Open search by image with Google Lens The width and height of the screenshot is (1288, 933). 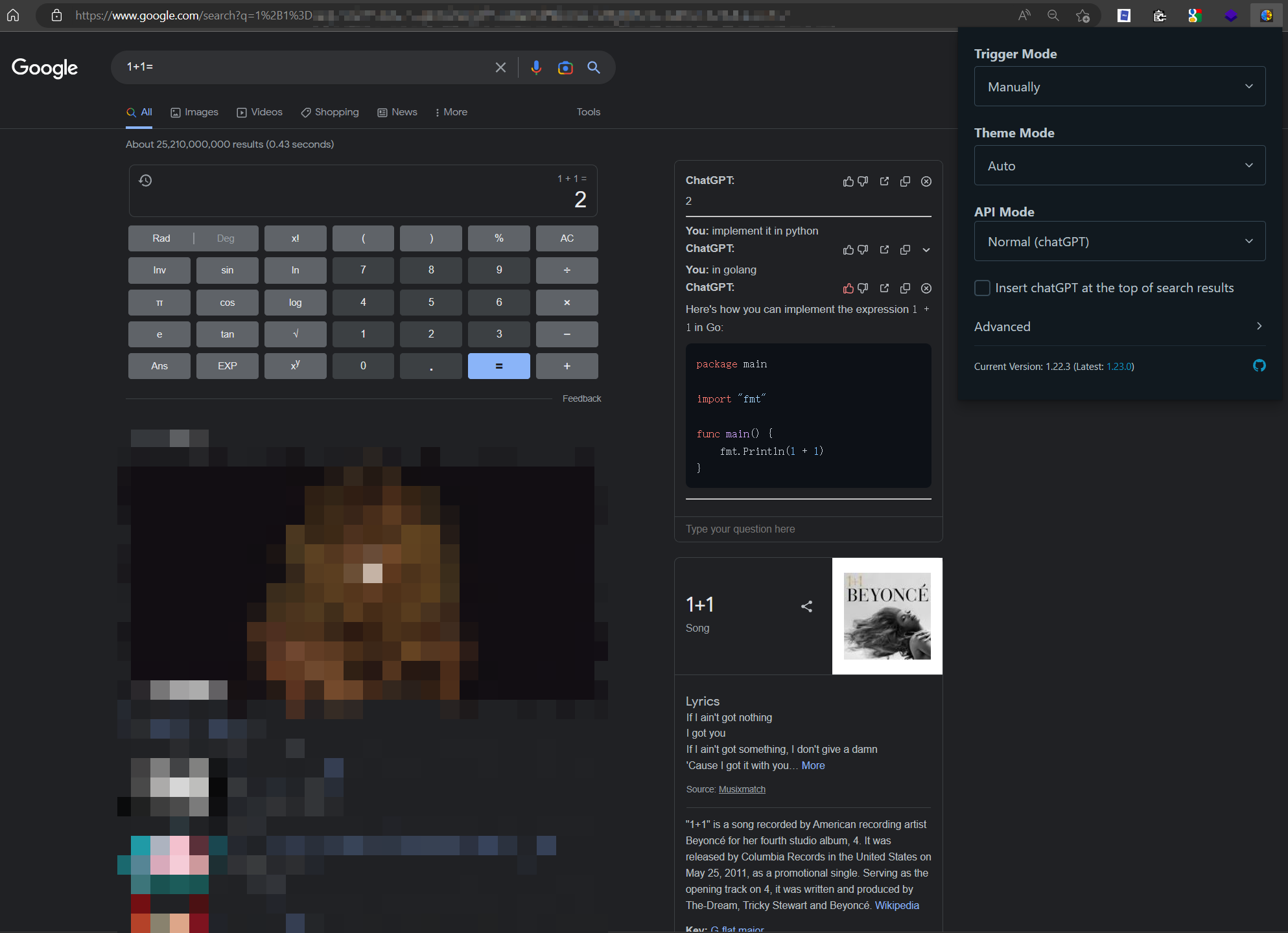[x=565, y=67]
